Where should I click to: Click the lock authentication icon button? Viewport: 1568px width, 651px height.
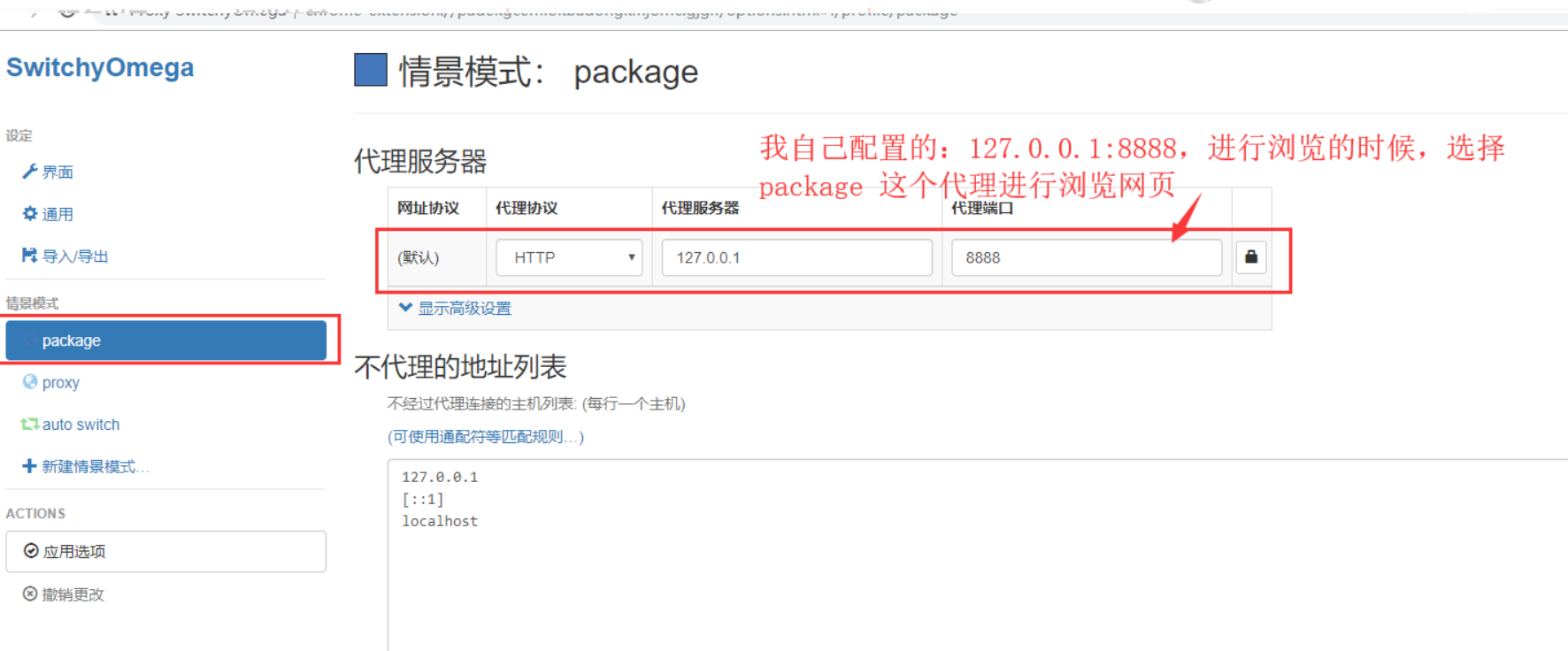(x=1251, y=257)
